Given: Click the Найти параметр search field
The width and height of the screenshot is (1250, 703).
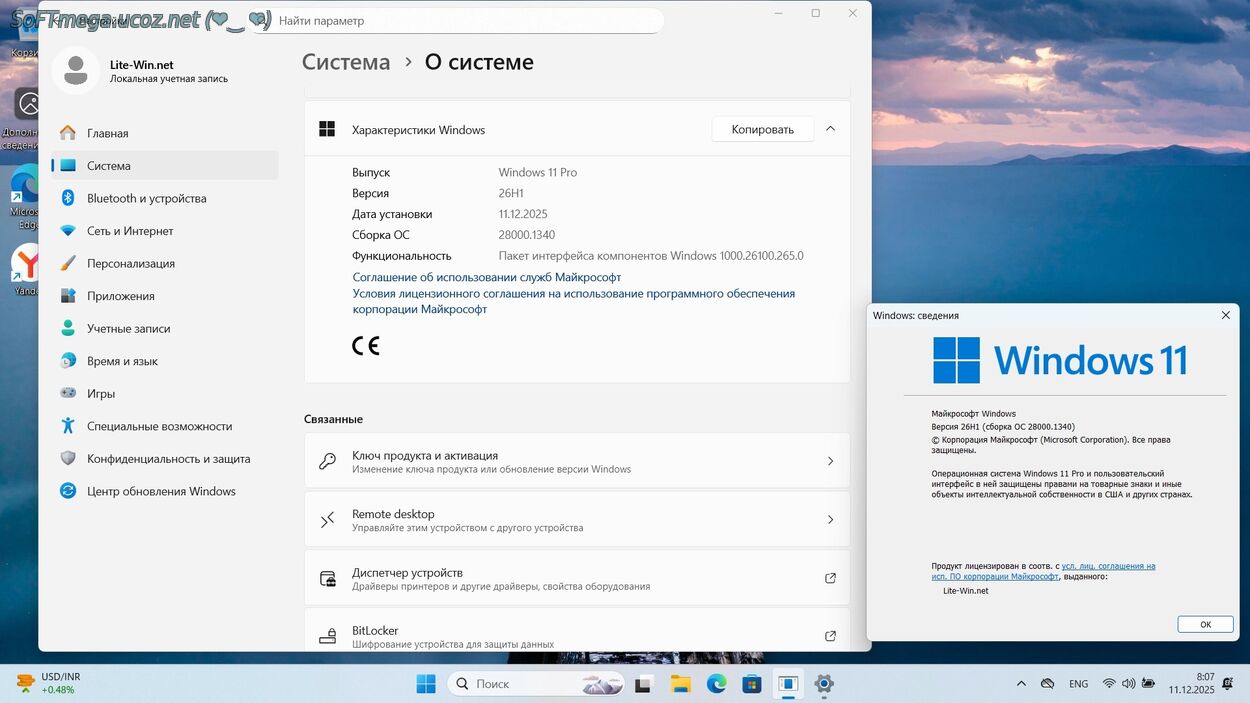Looking at the screenshot, I should click(x=460, y=20).
